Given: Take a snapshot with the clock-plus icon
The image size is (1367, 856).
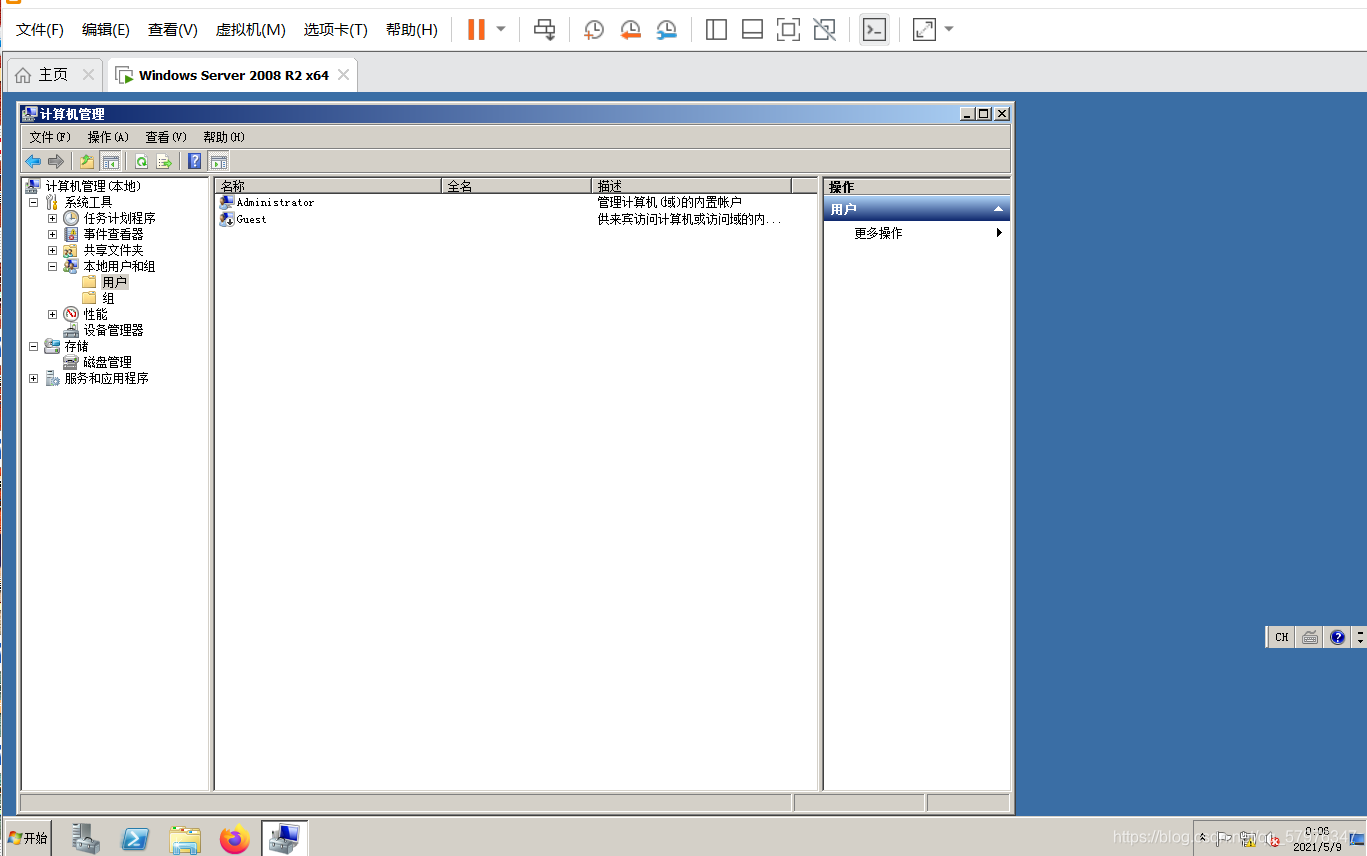Looking at the screenshot, I should (594, 30).
